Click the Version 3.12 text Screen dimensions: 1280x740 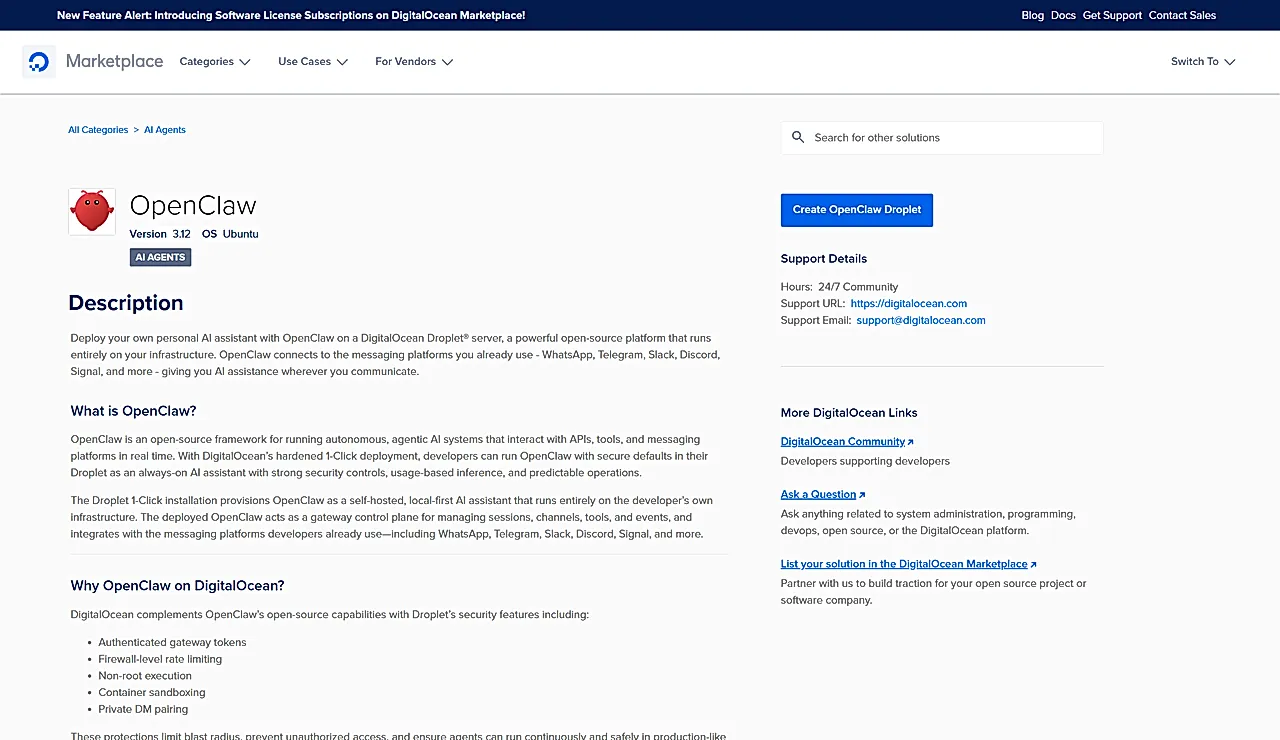pyautogui.click(x=160, y=234)
